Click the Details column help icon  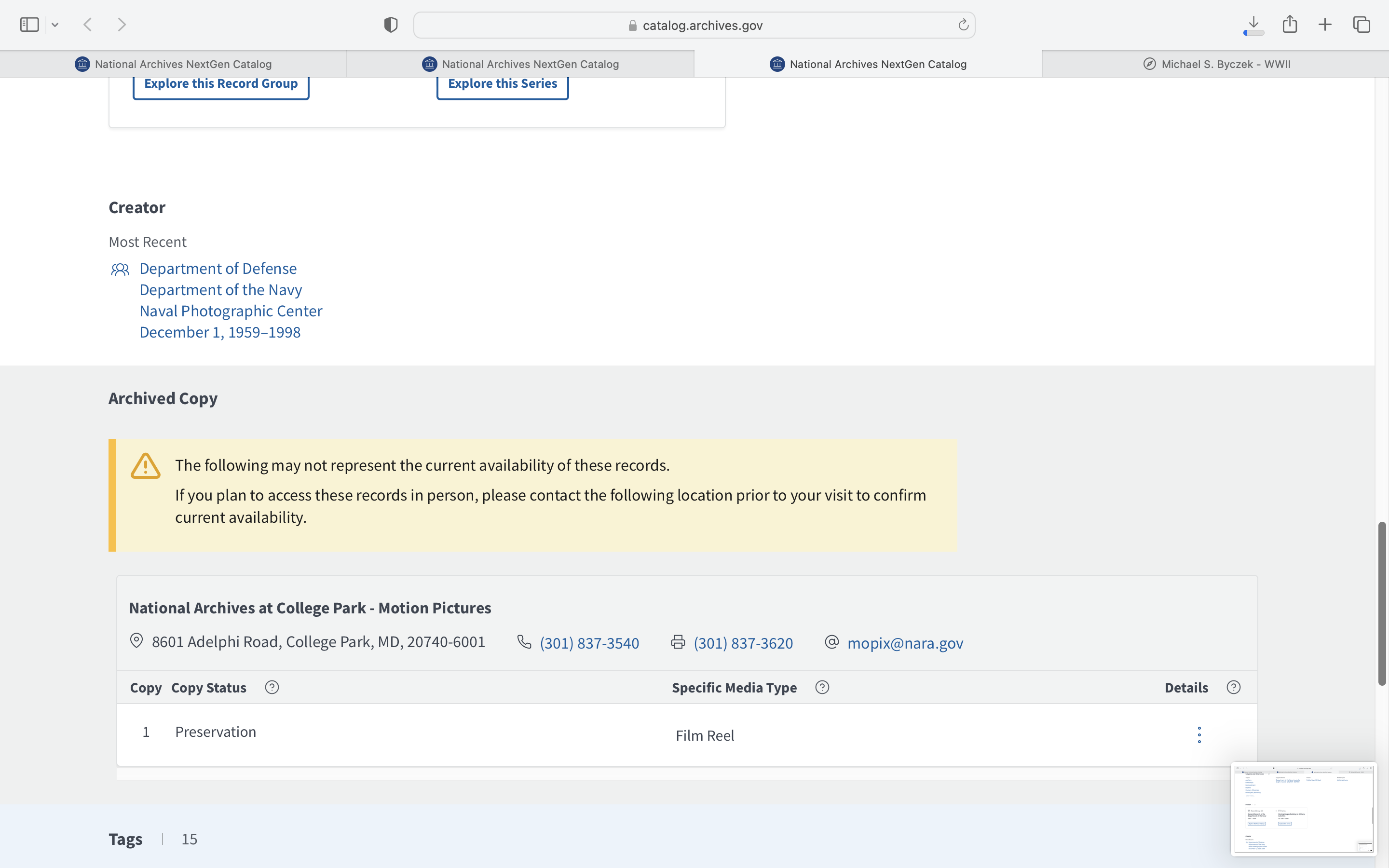[1233, 687]
